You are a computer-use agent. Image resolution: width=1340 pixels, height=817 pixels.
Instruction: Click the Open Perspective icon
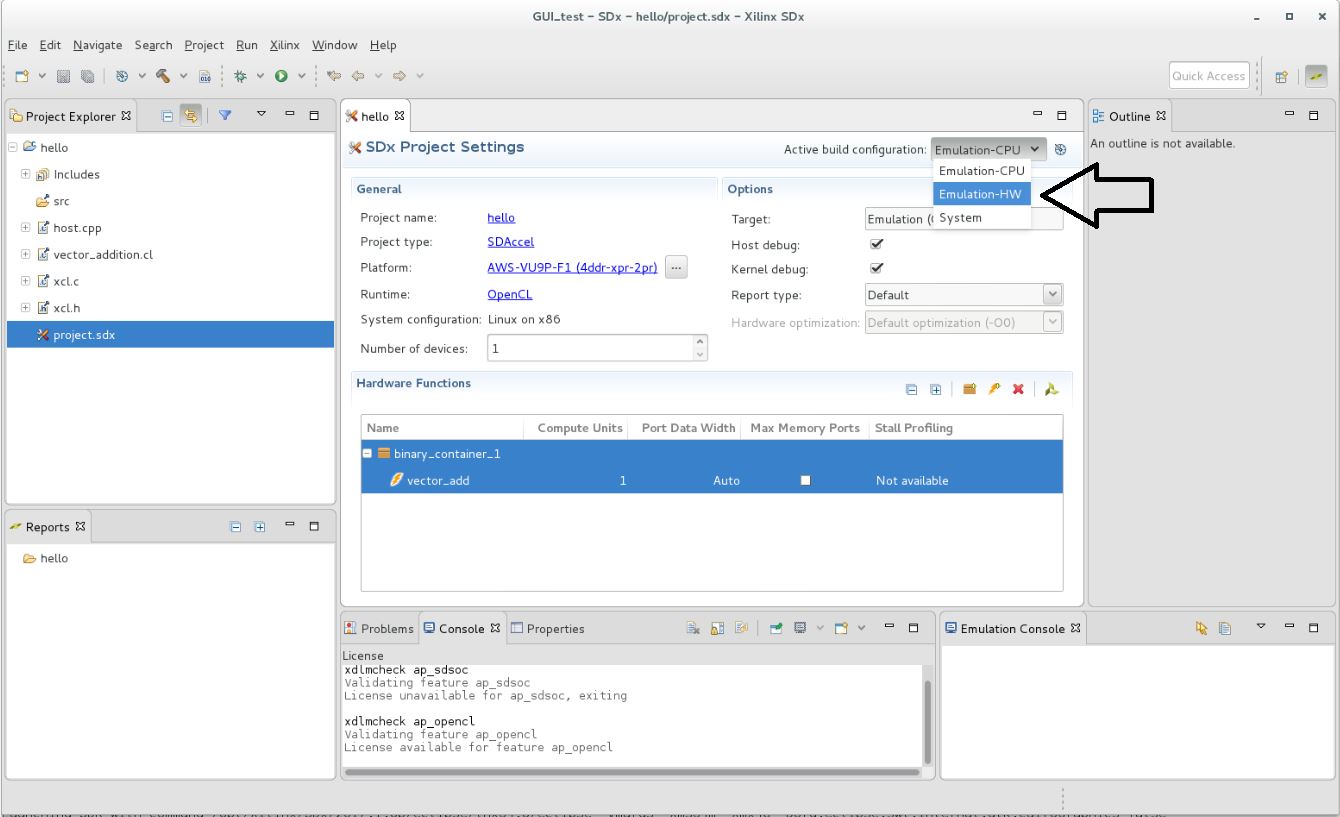(x=1281, y=77)
